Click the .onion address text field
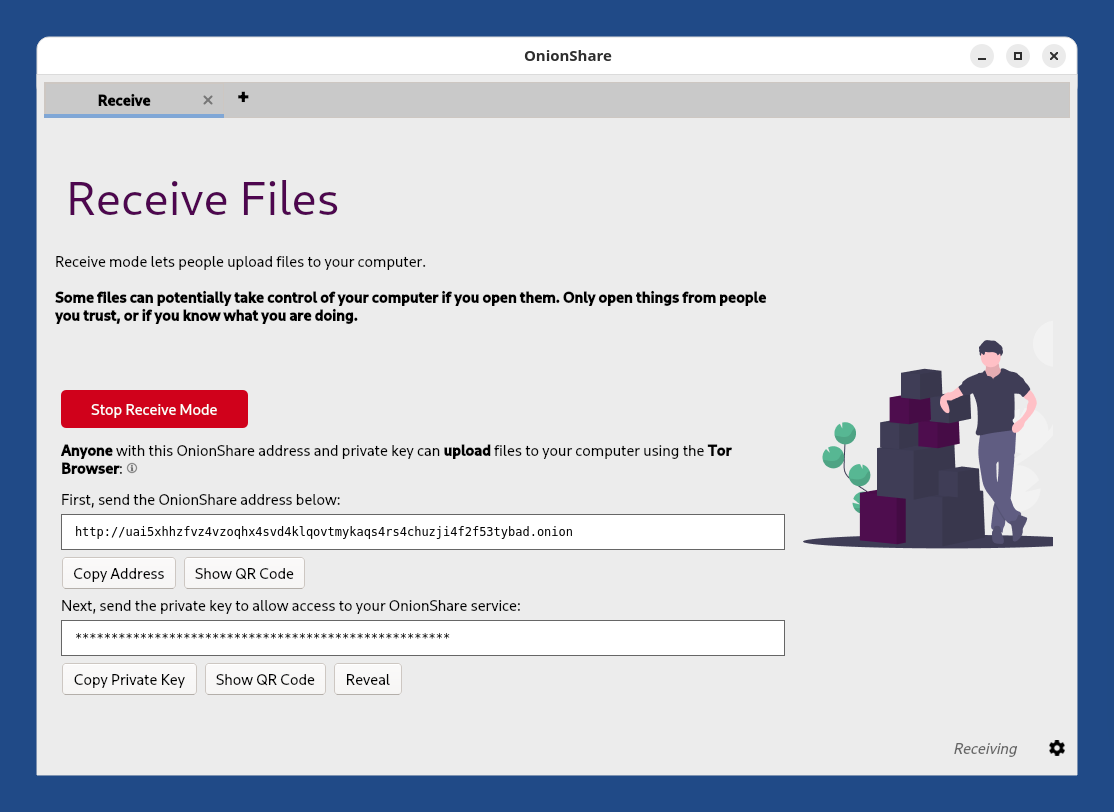1114x812 pixels. 423,532
